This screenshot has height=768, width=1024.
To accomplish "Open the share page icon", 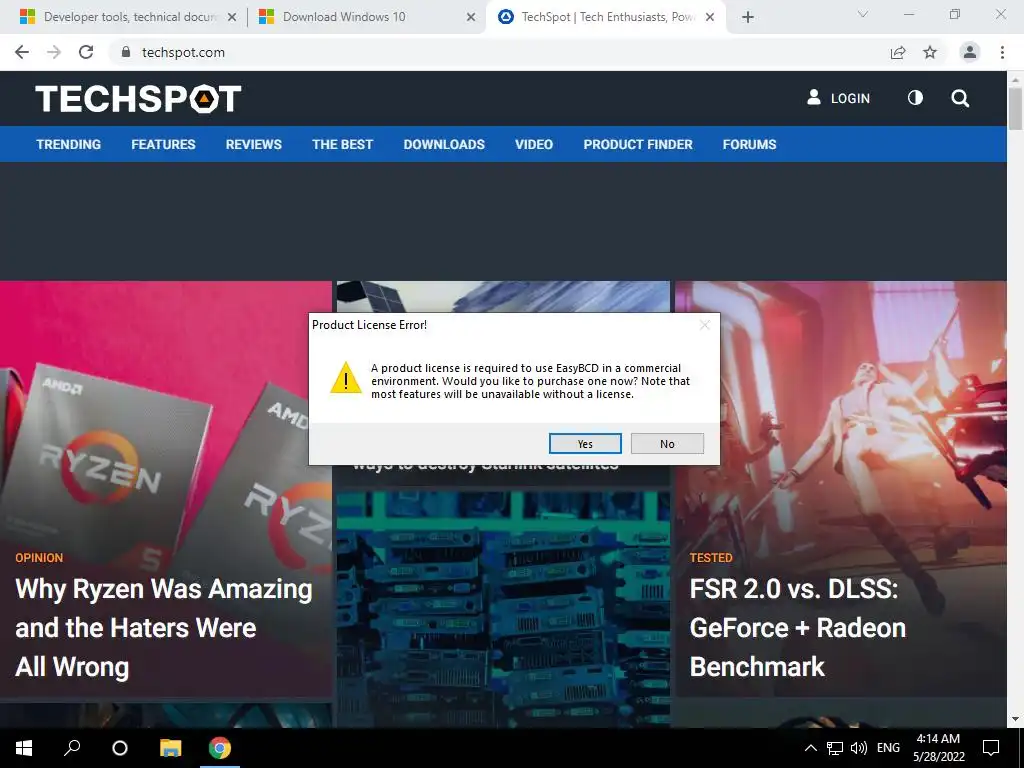I will [898, 52].
